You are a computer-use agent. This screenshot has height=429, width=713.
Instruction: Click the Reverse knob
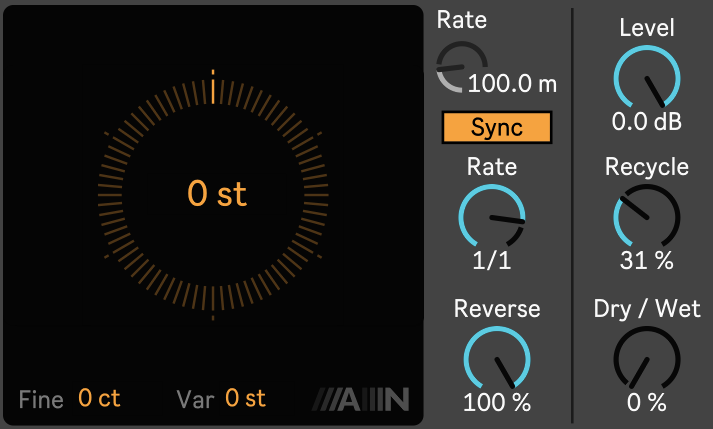[x=496, y=357]
